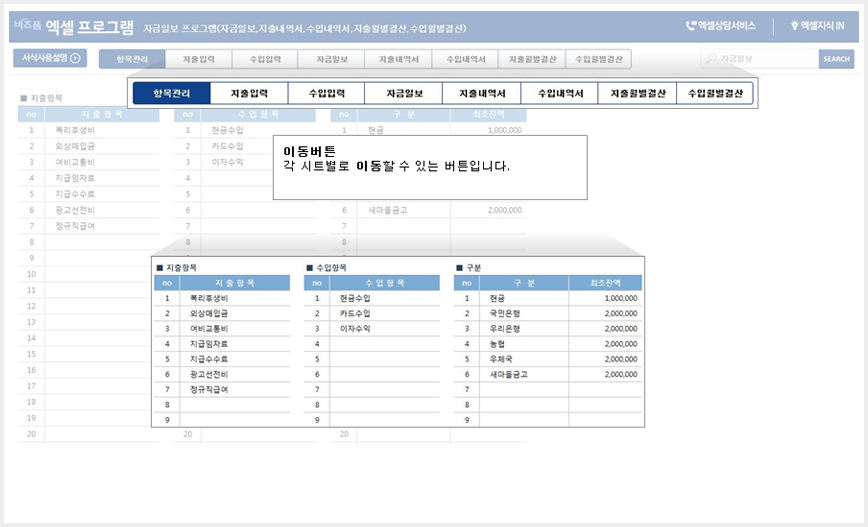The width and height of the screenshot is (868, 527).
Task: Open the small faded 지출내역서 tab
Action: pyautogui.click(x=399, y=59)
